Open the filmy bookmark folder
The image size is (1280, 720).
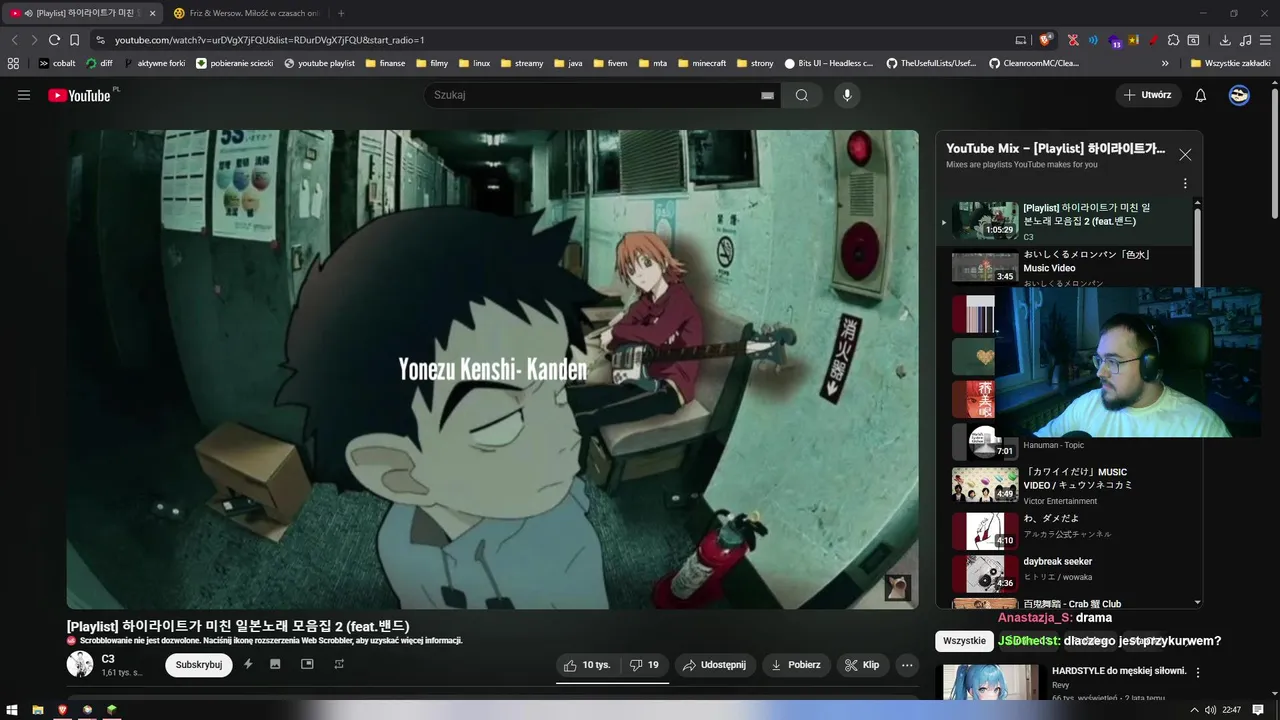pyautogui.click(x=431, y=63)
